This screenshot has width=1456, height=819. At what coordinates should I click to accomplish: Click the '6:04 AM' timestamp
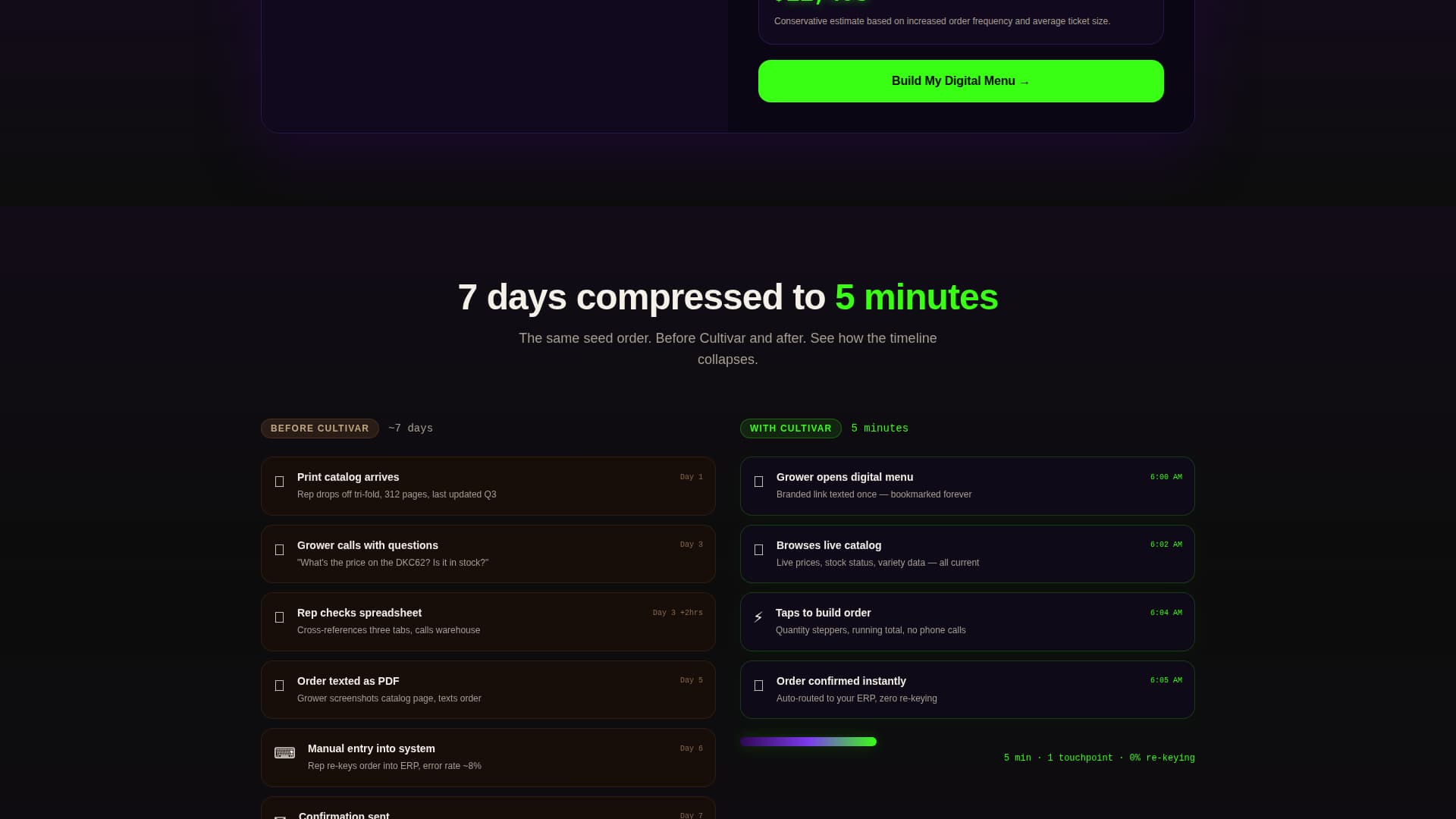coord(1166,613)
